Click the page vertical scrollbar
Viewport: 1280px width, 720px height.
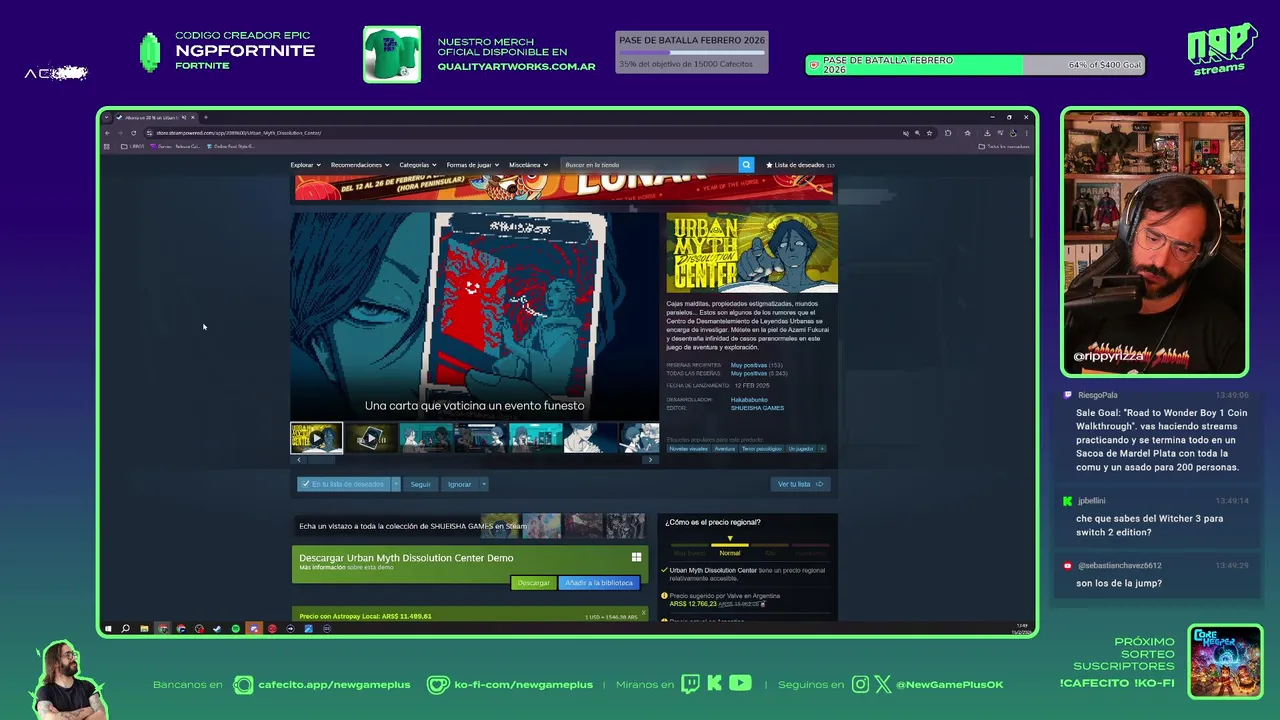coord(1031,205)
